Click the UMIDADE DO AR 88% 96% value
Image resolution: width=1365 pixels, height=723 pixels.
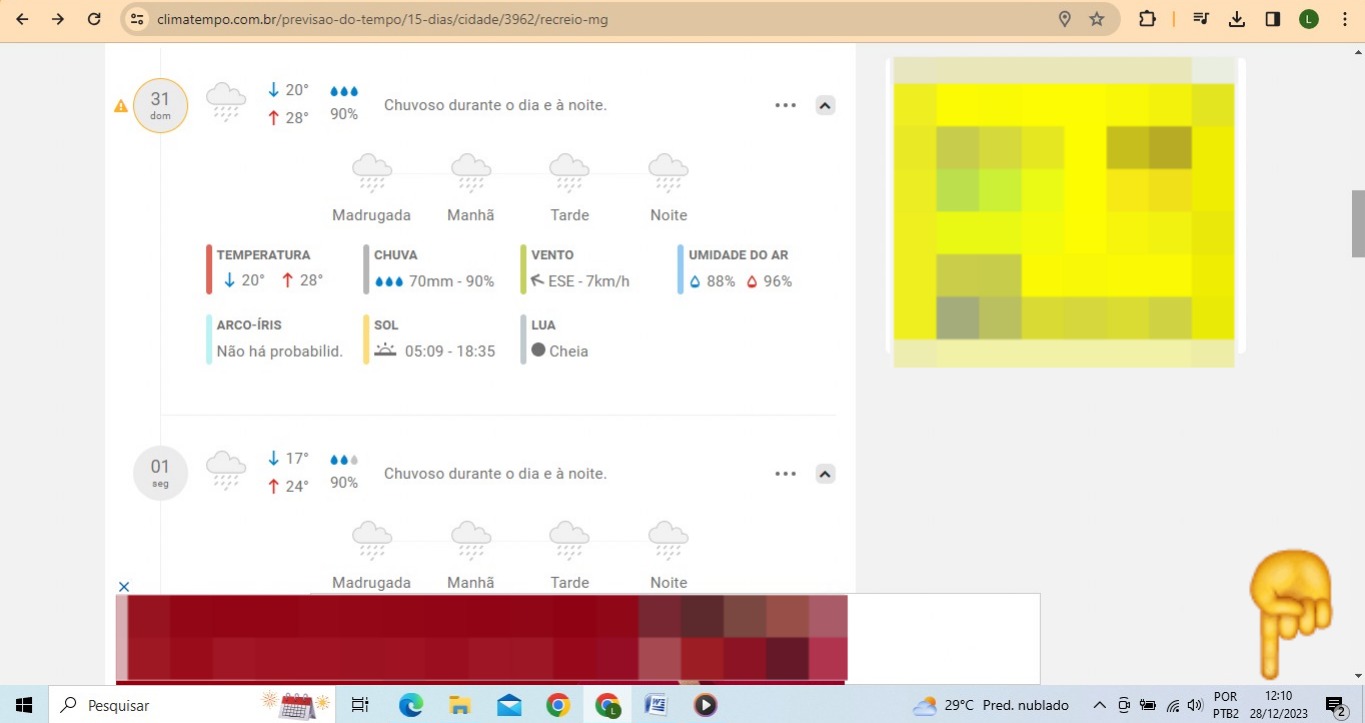(x=740, y=281)
